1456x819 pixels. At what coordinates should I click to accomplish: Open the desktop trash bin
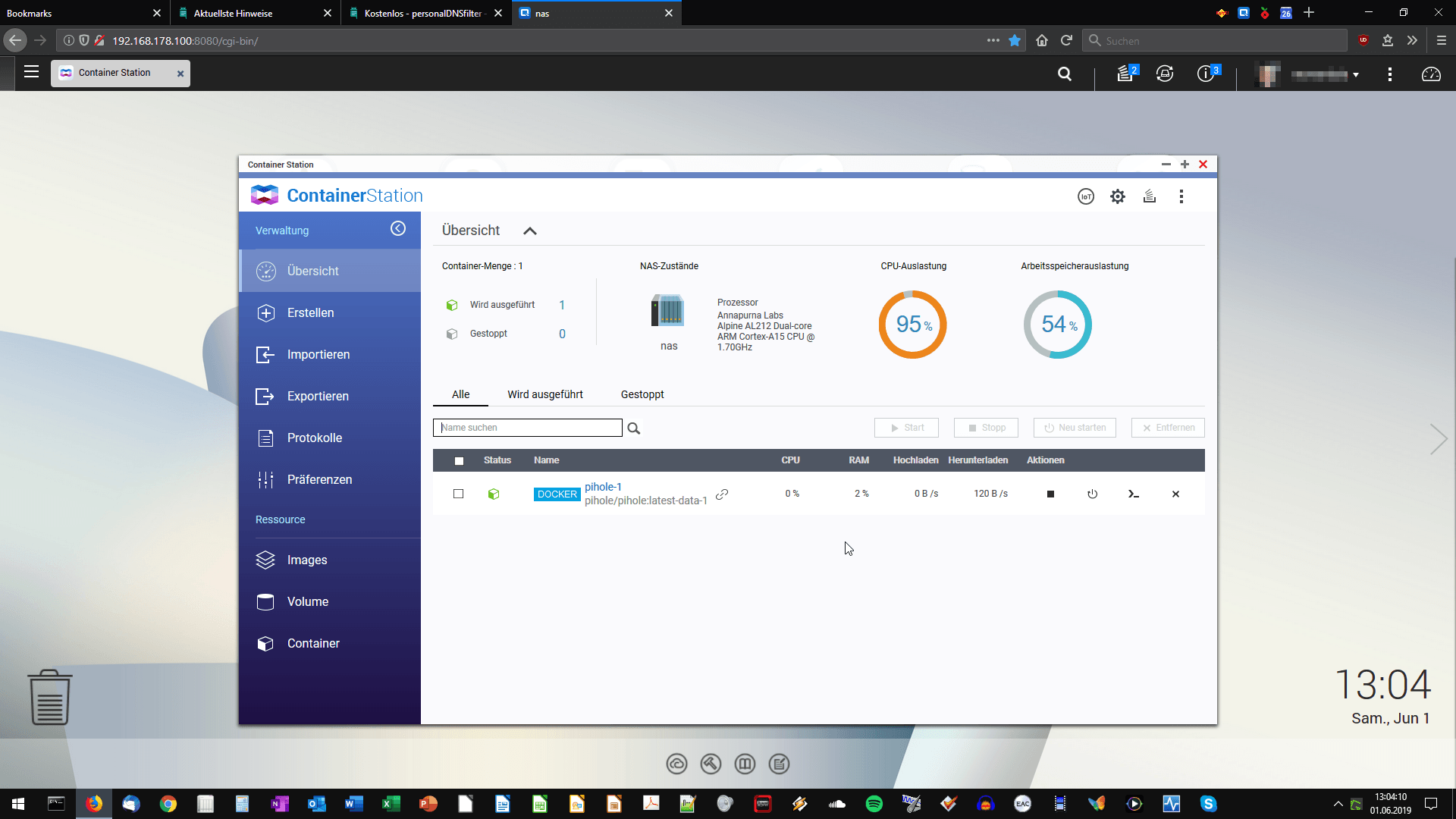coord(50,697)
